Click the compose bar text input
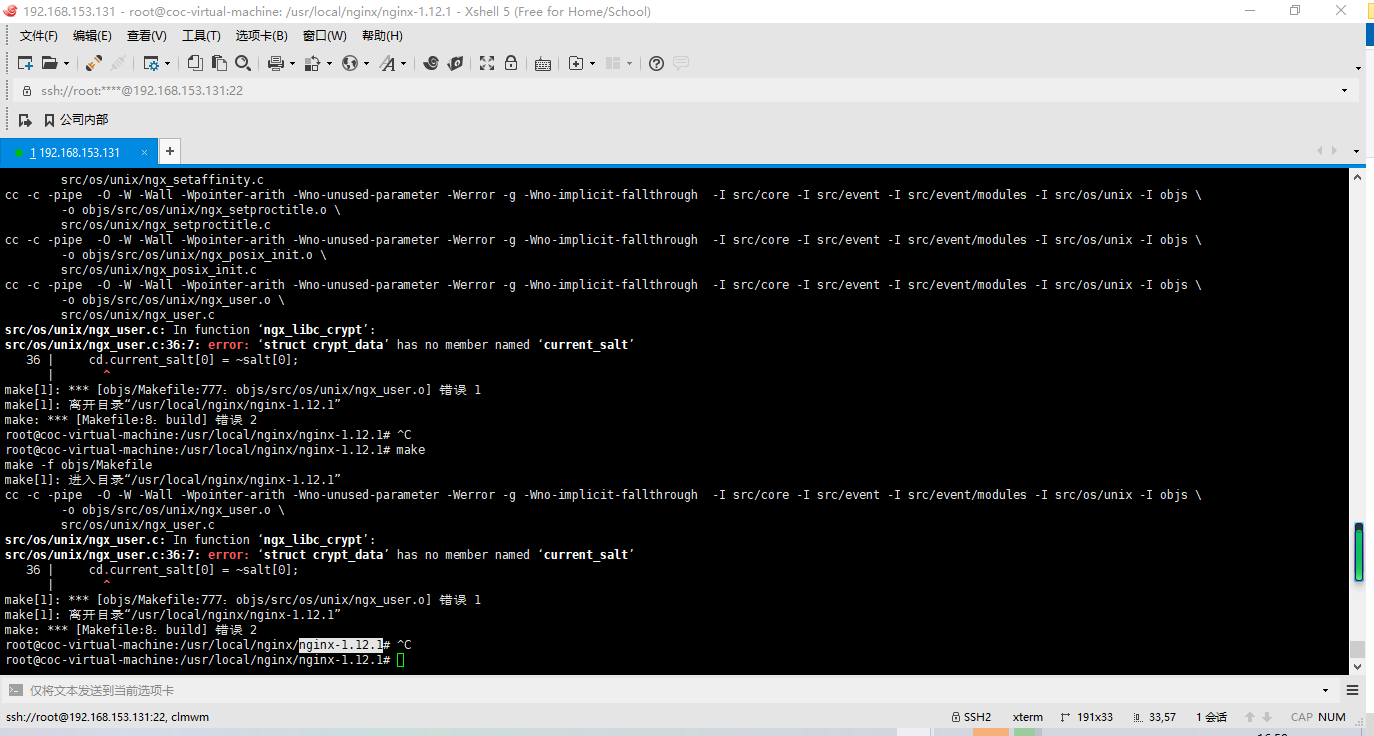Image resolution: width=1374 pixels, height=736 pixels. (670, 690)
